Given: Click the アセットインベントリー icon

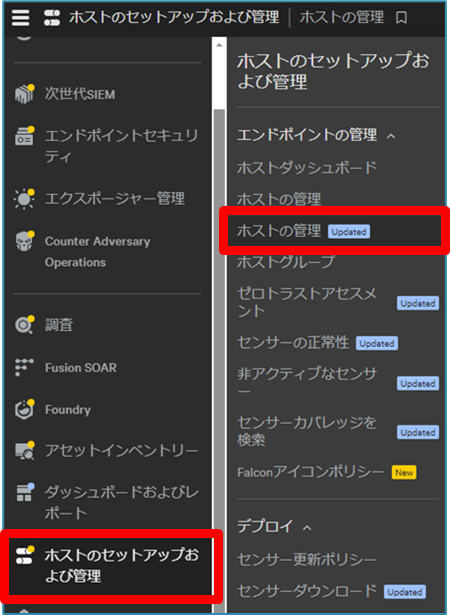Looking at the screenshot, I should [x=25, y=451].
